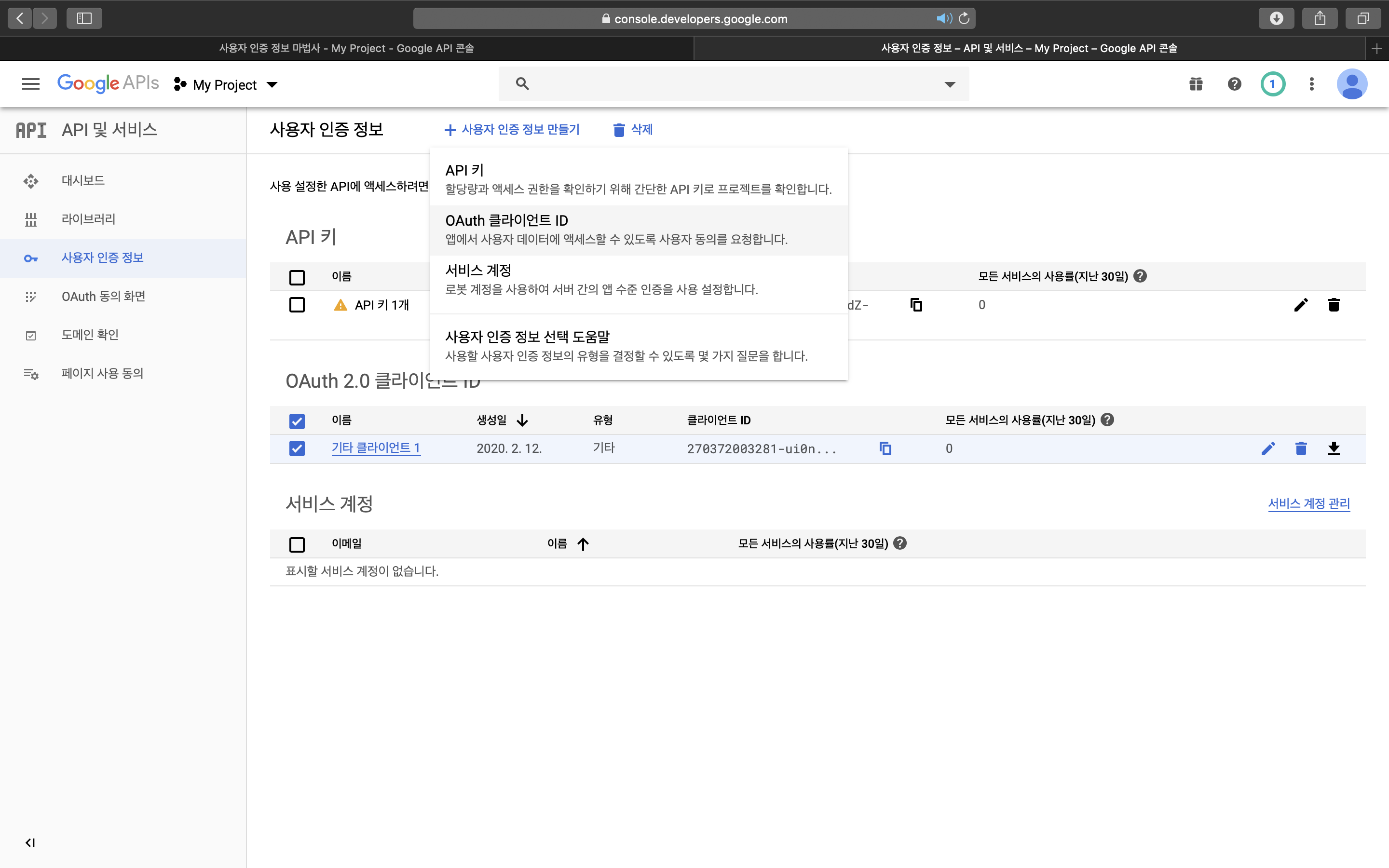Sort OAuth clients by 생성일 arrow
Viewport: 1389px width, 868px height.
click(522, 420)
